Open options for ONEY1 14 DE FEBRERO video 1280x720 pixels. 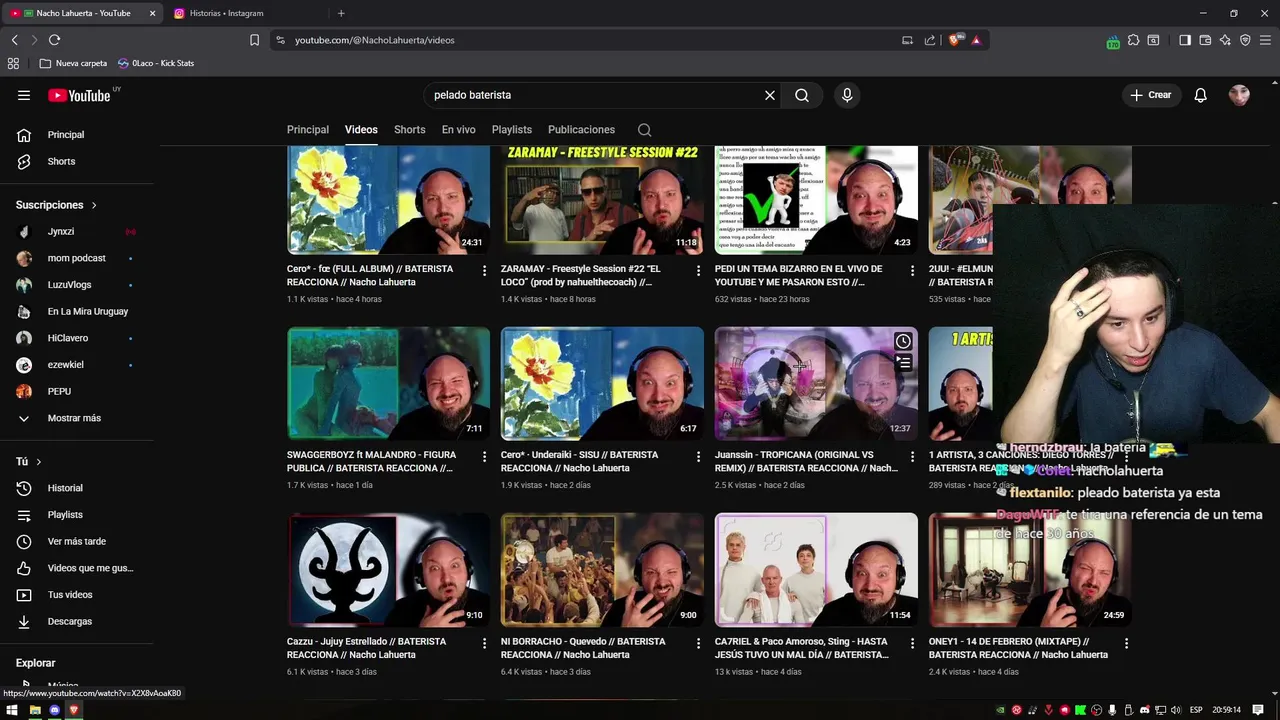point(1126,644)
